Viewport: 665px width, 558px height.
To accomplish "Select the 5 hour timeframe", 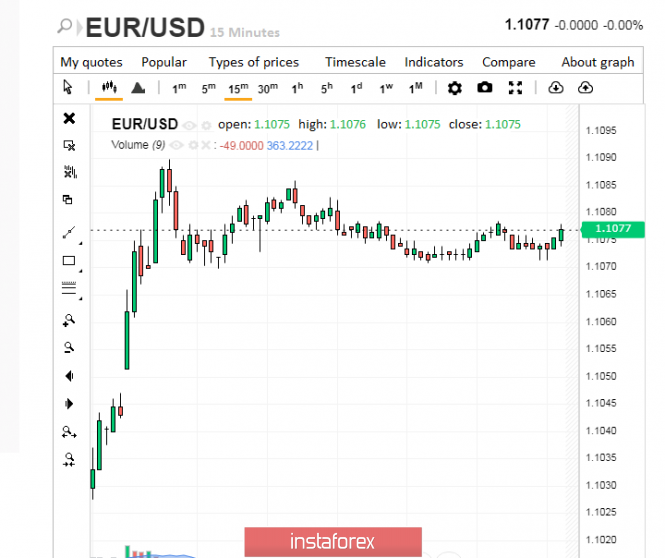I will 327,88.
